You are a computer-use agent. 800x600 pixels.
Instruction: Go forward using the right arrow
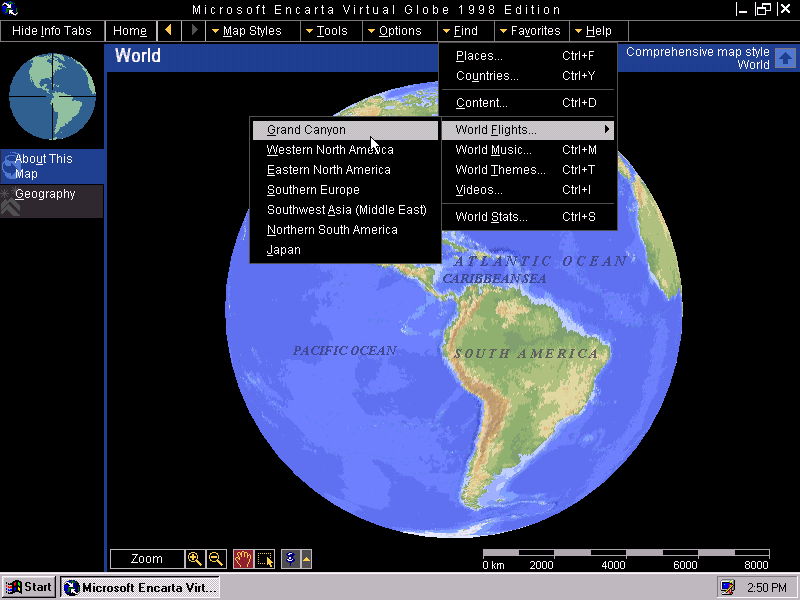194,31
